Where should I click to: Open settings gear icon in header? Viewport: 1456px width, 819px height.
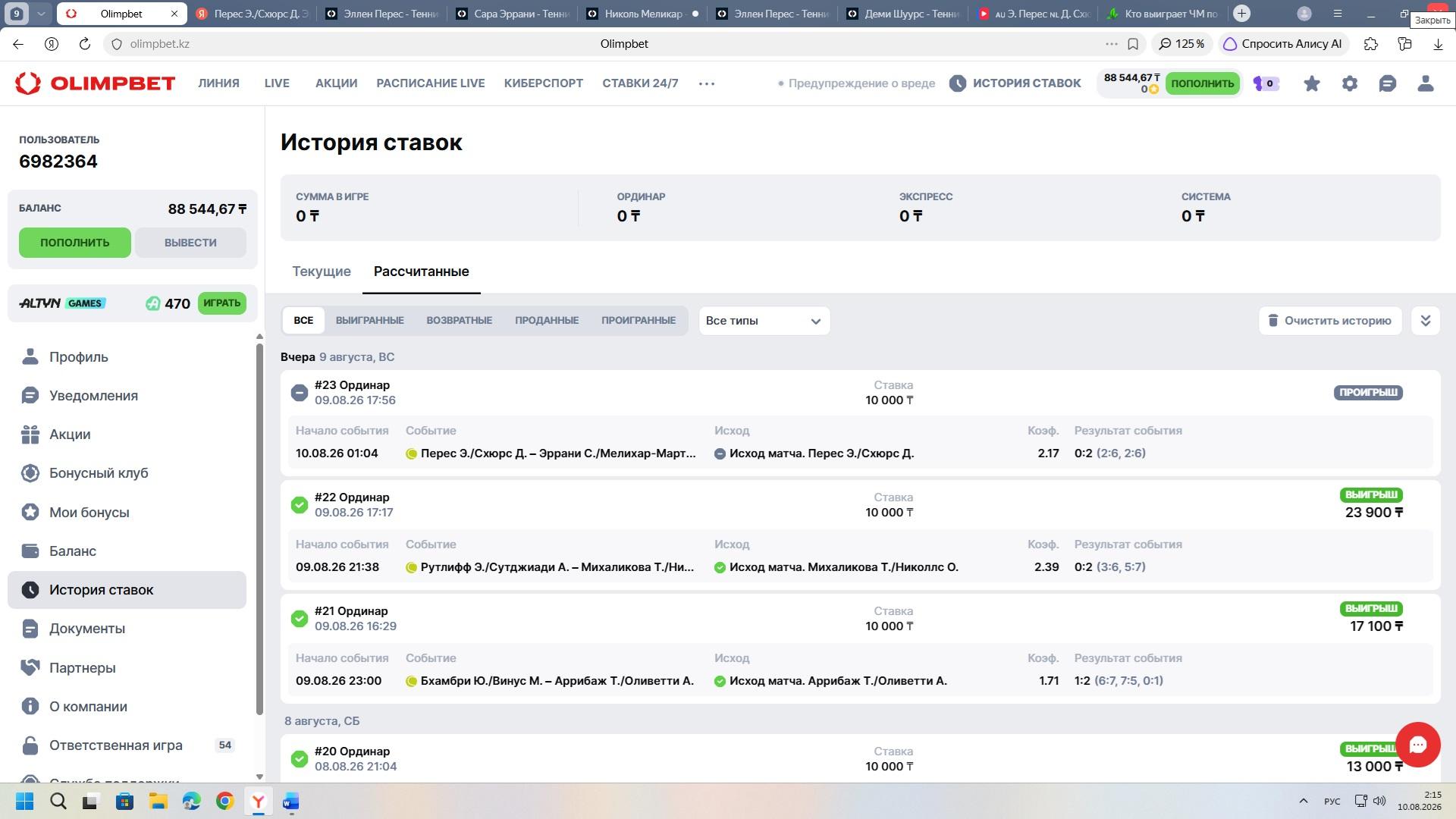point(1350,83)
